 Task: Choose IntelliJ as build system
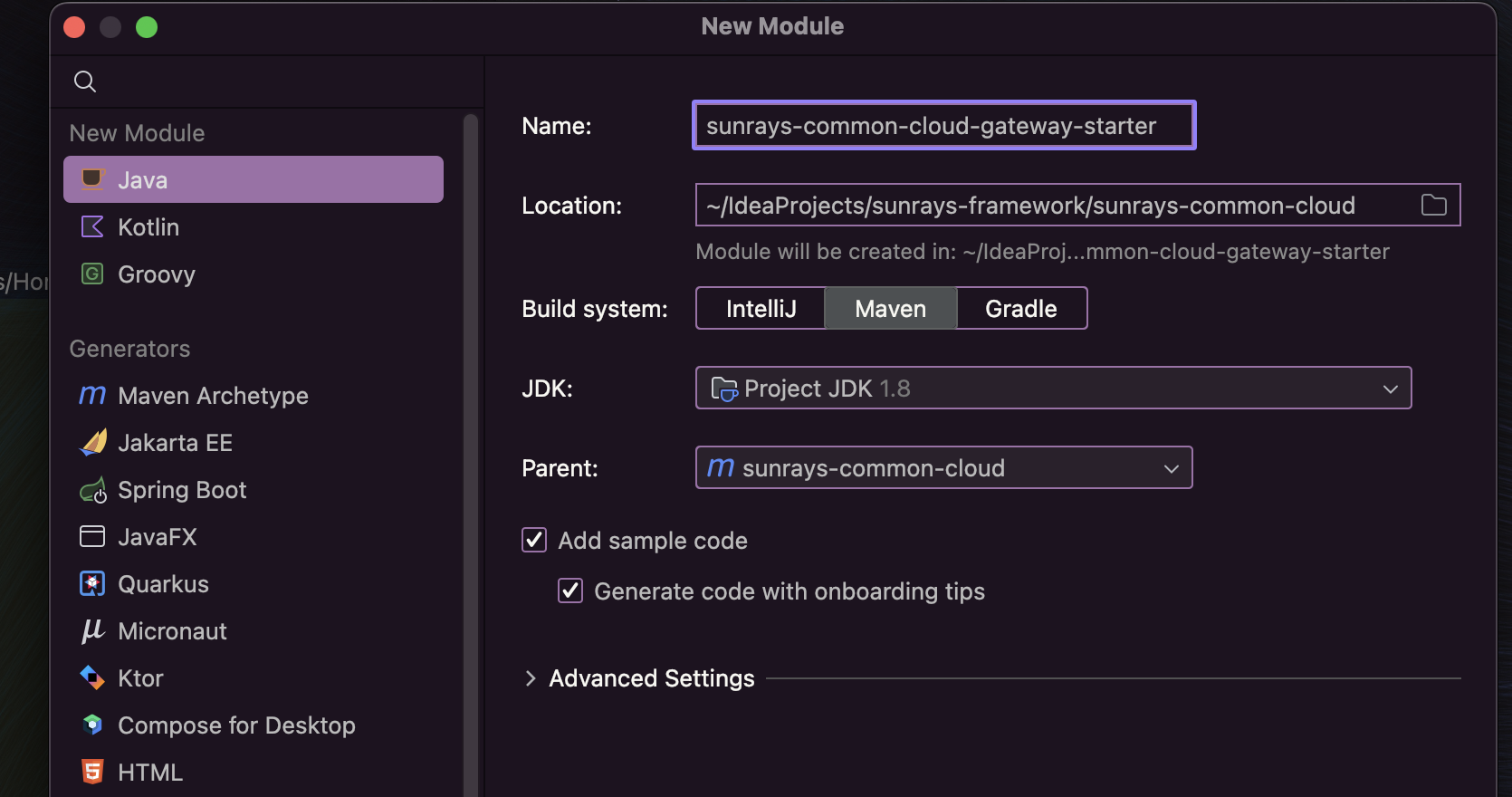tap(761, 309)
